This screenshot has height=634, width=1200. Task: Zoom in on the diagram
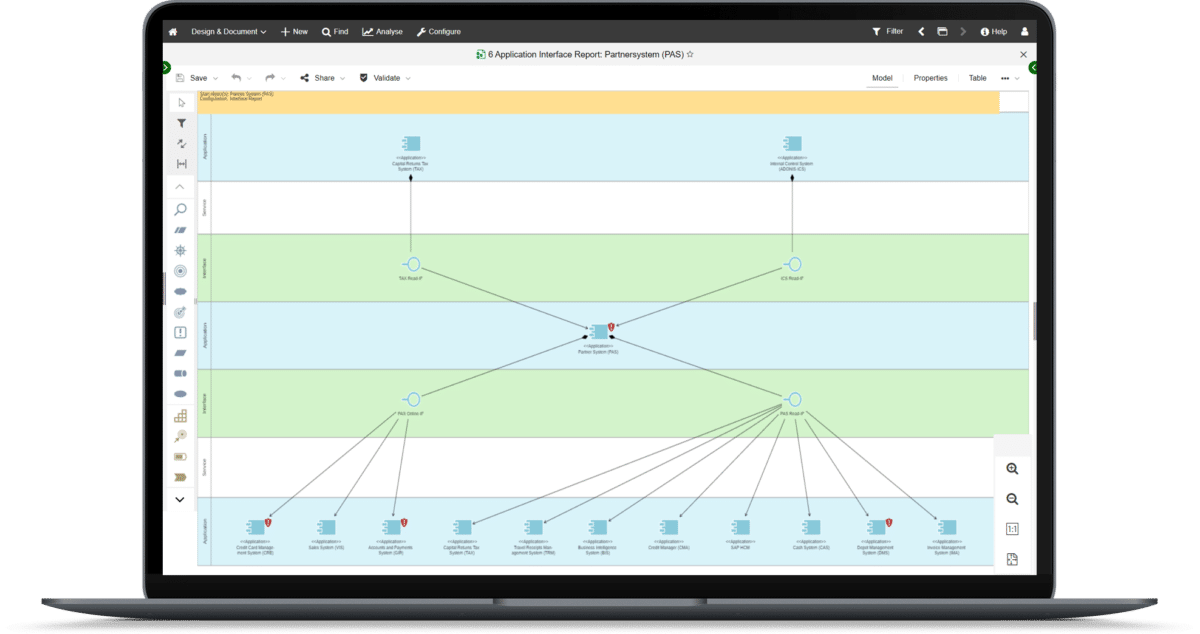tap(1012, 468)
